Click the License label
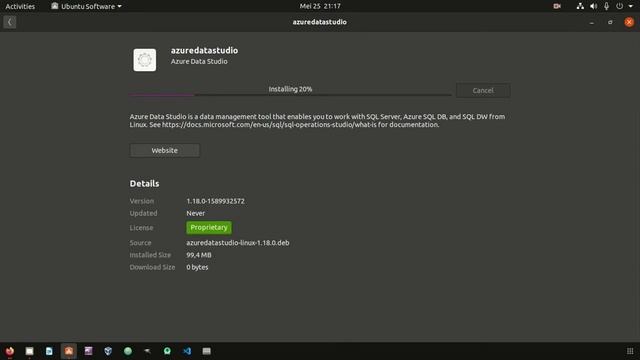The width and height of the screenshot is (640, 360). click(141, 228)
